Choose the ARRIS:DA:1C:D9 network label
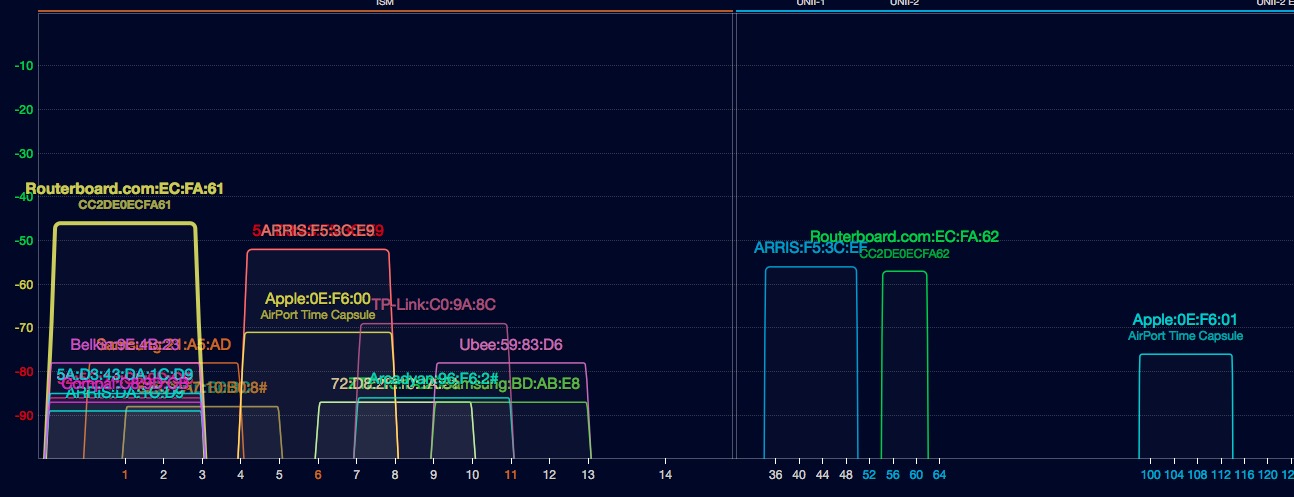The height and width of the screenshot is (497, 1294). point(125,393)
